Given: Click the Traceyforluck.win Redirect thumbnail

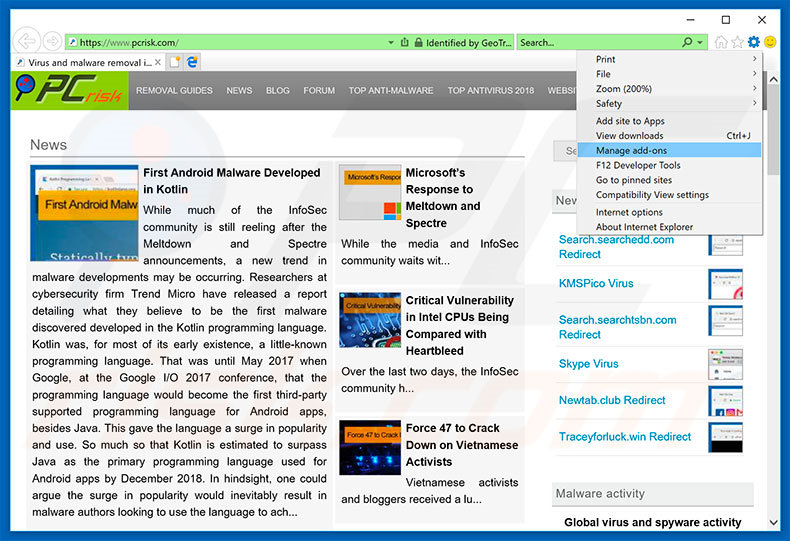Looking at the screenshot, I should click(726, 437).
